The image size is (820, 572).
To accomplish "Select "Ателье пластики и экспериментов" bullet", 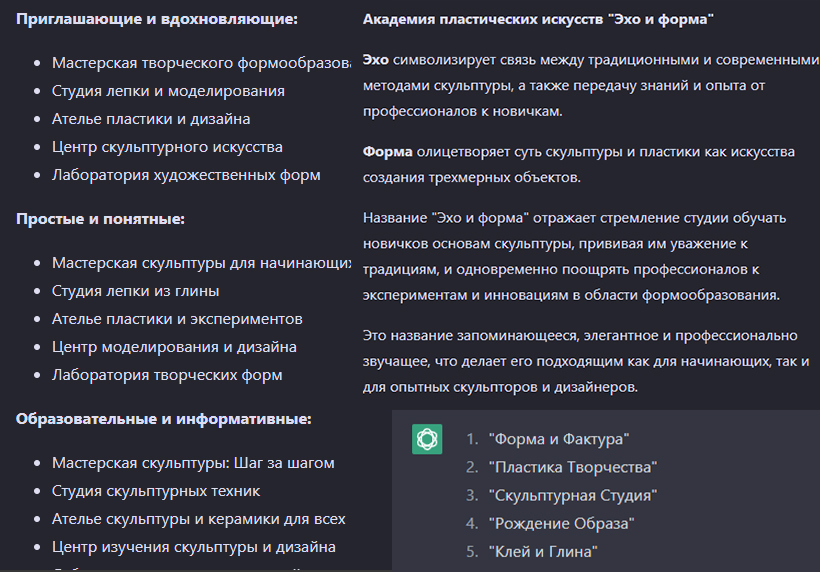I will 177,319.
